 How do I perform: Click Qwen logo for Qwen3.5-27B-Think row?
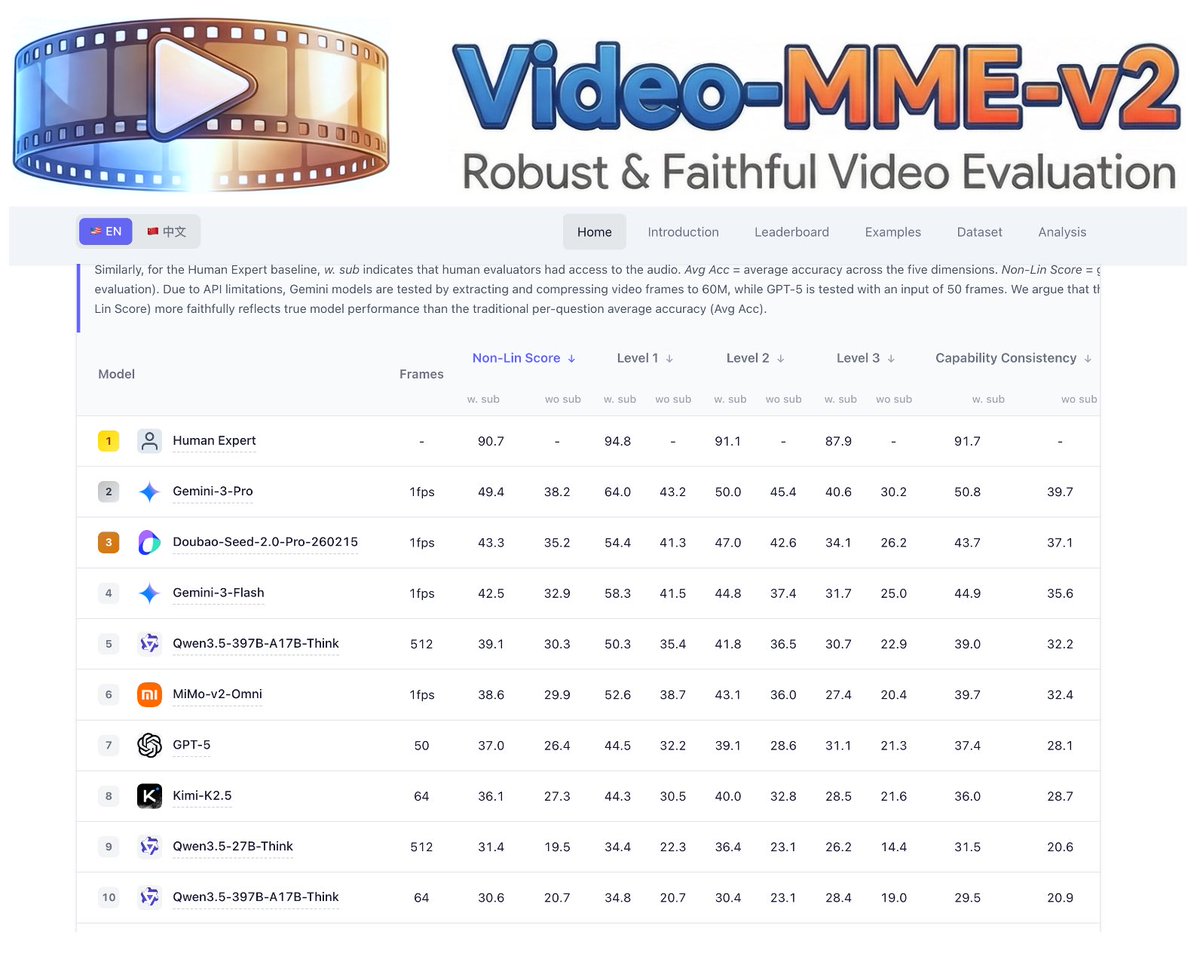click(x=150, y=847)
